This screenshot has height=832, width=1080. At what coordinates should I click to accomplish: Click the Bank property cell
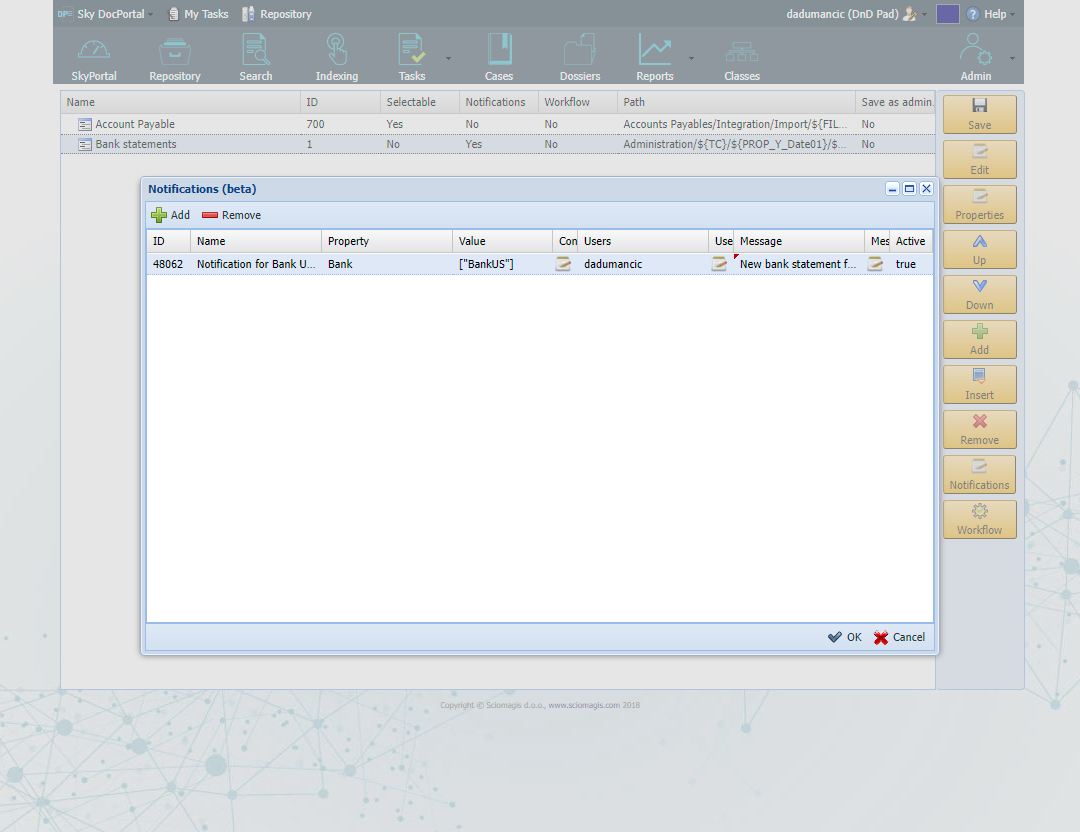pos(386,264)
